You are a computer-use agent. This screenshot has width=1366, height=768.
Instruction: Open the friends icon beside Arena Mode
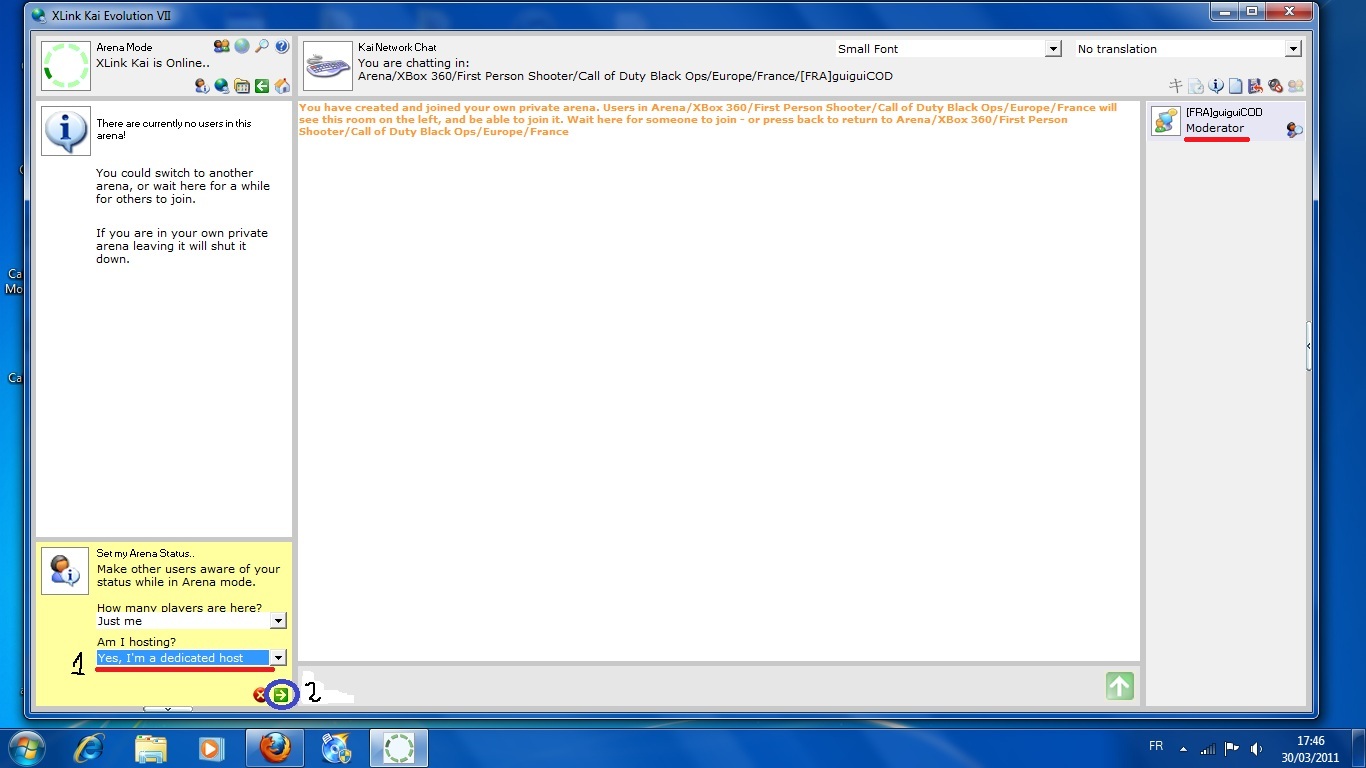[x=222, y=46]
